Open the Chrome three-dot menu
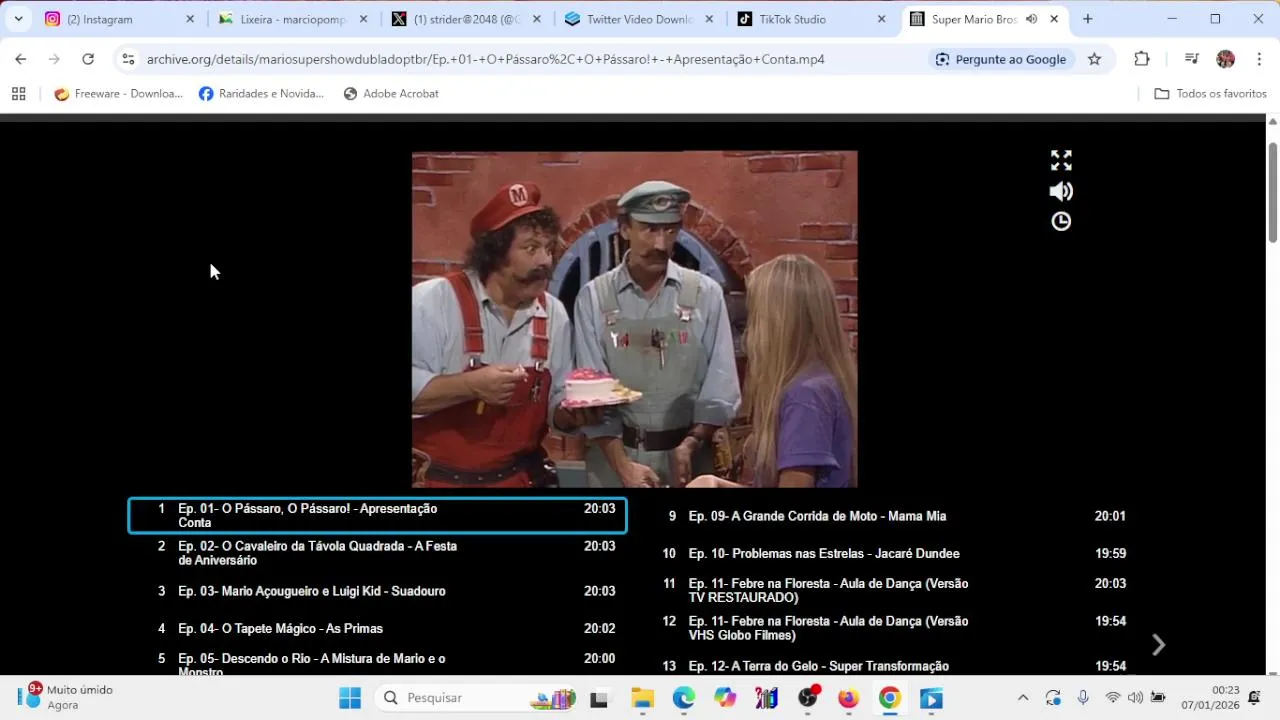 click(x=1259, y=59)
